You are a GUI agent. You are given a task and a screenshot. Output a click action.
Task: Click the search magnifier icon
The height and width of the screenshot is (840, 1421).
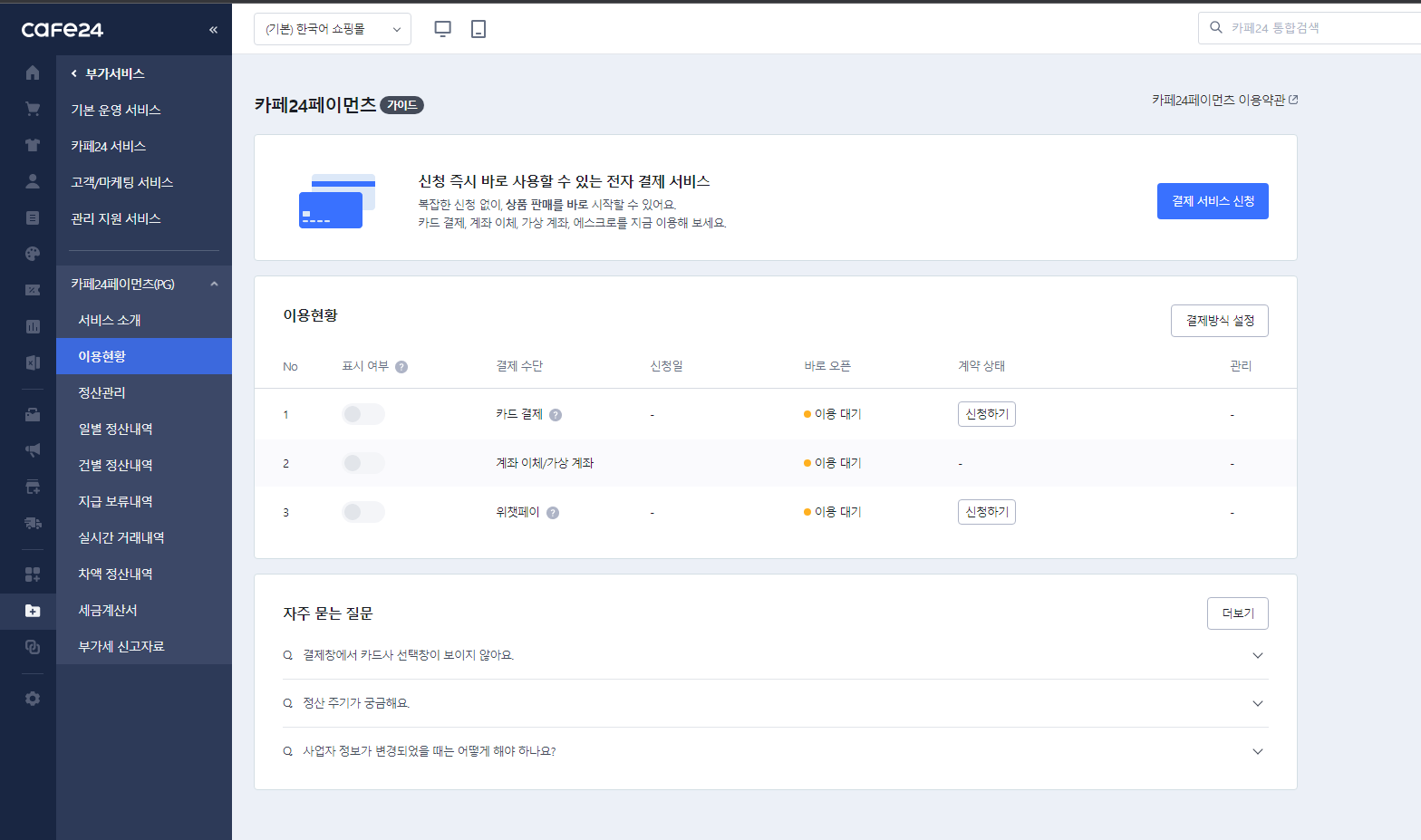[x=1216, y=27]
